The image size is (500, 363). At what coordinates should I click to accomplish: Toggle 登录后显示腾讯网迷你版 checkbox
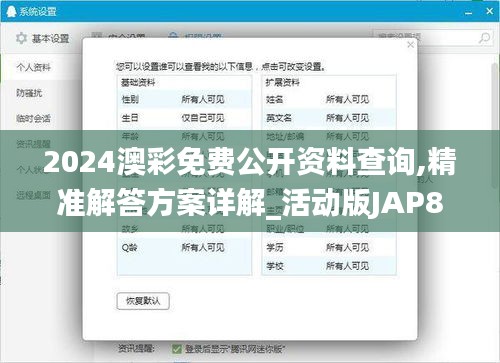pos(176,349)
